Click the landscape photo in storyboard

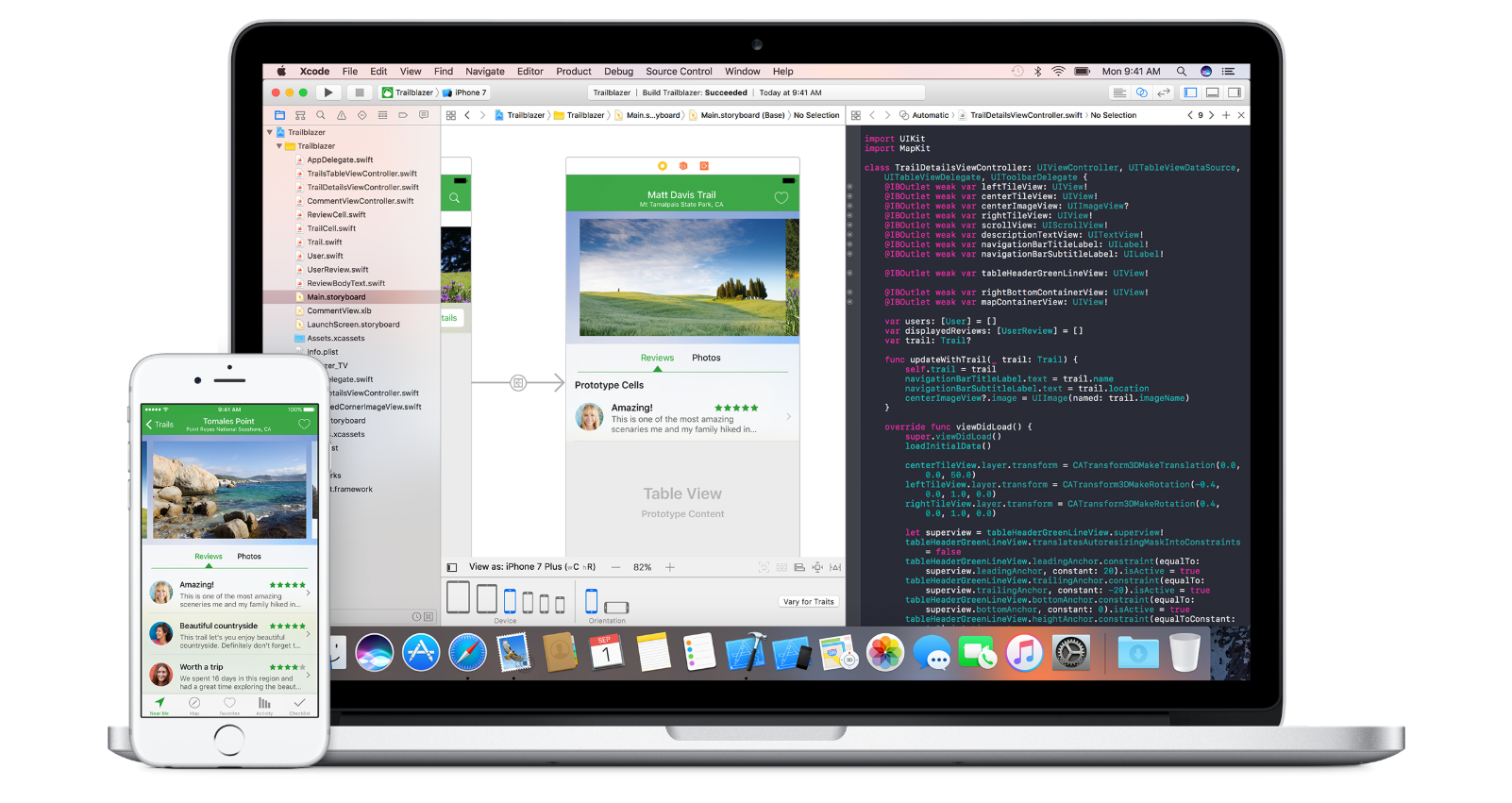[689, 276]
